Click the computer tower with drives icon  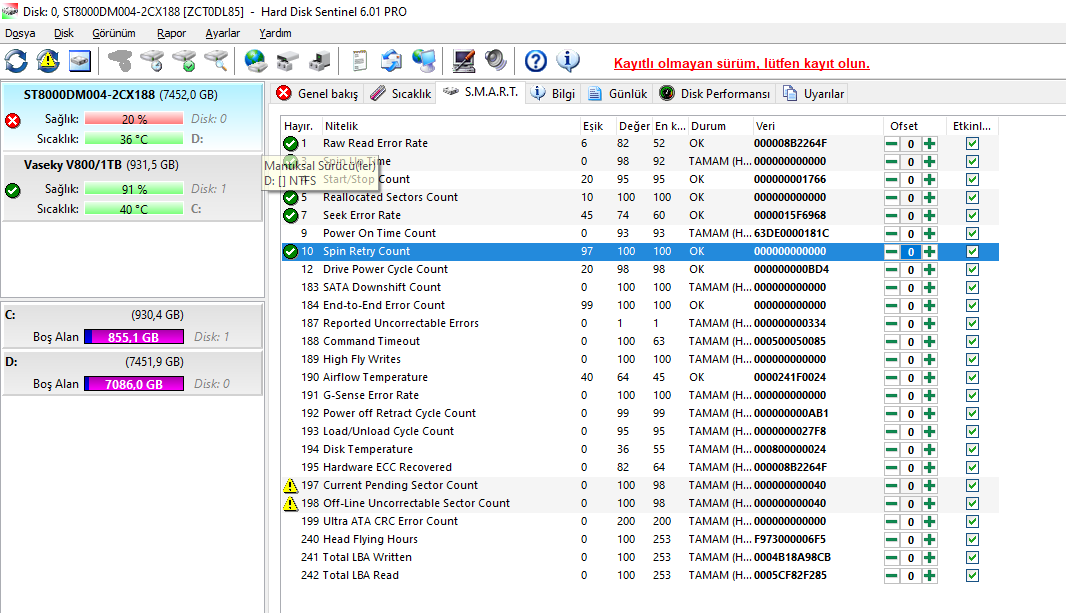tap(320, 61)
